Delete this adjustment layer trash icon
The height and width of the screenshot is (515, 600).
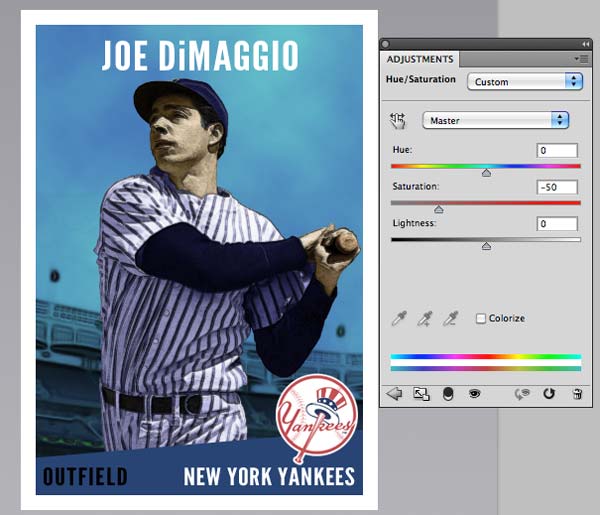[577, 394]
